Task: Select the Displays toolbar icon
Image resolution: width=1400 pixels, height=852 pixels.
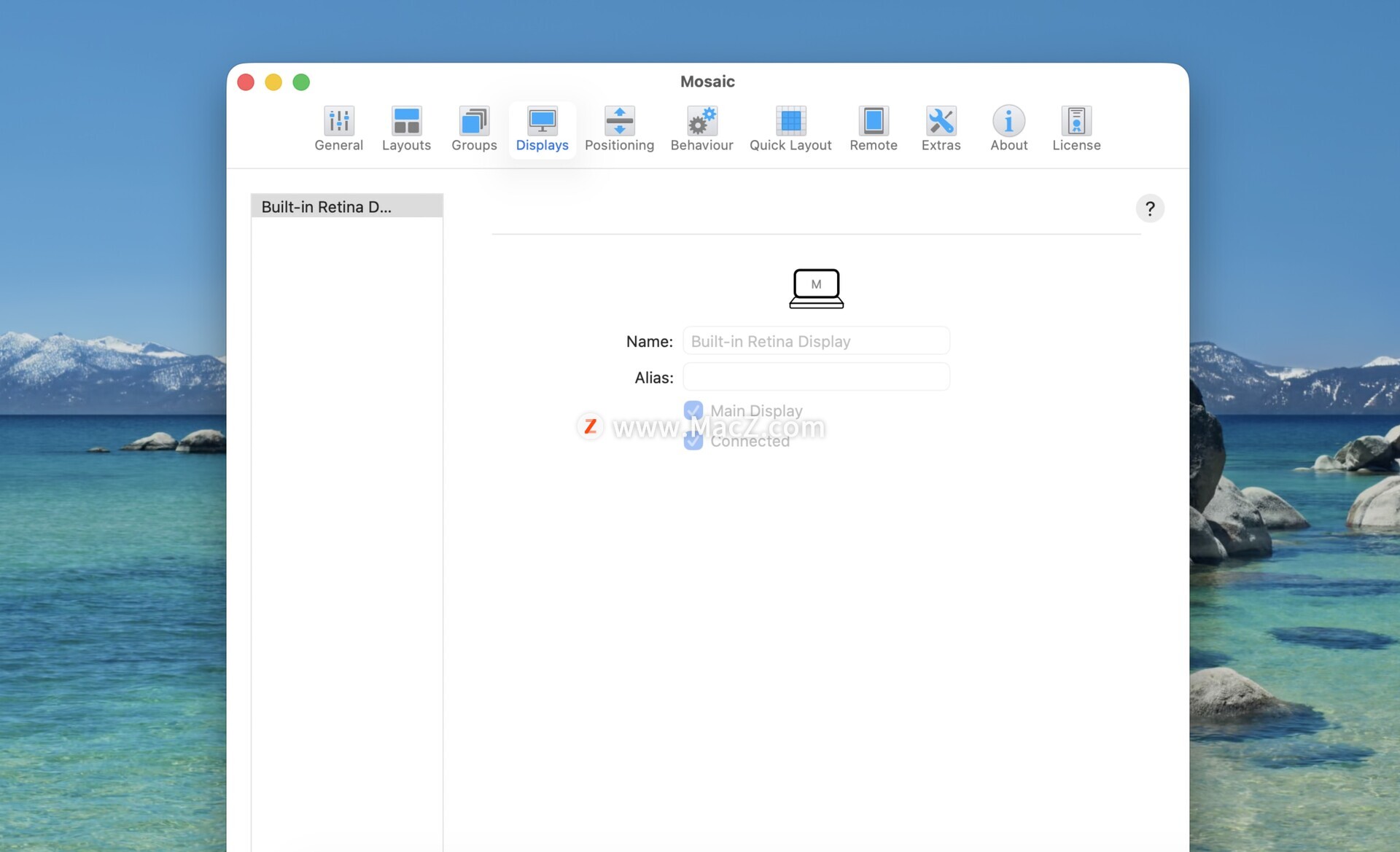Action: tap(542, 129)
